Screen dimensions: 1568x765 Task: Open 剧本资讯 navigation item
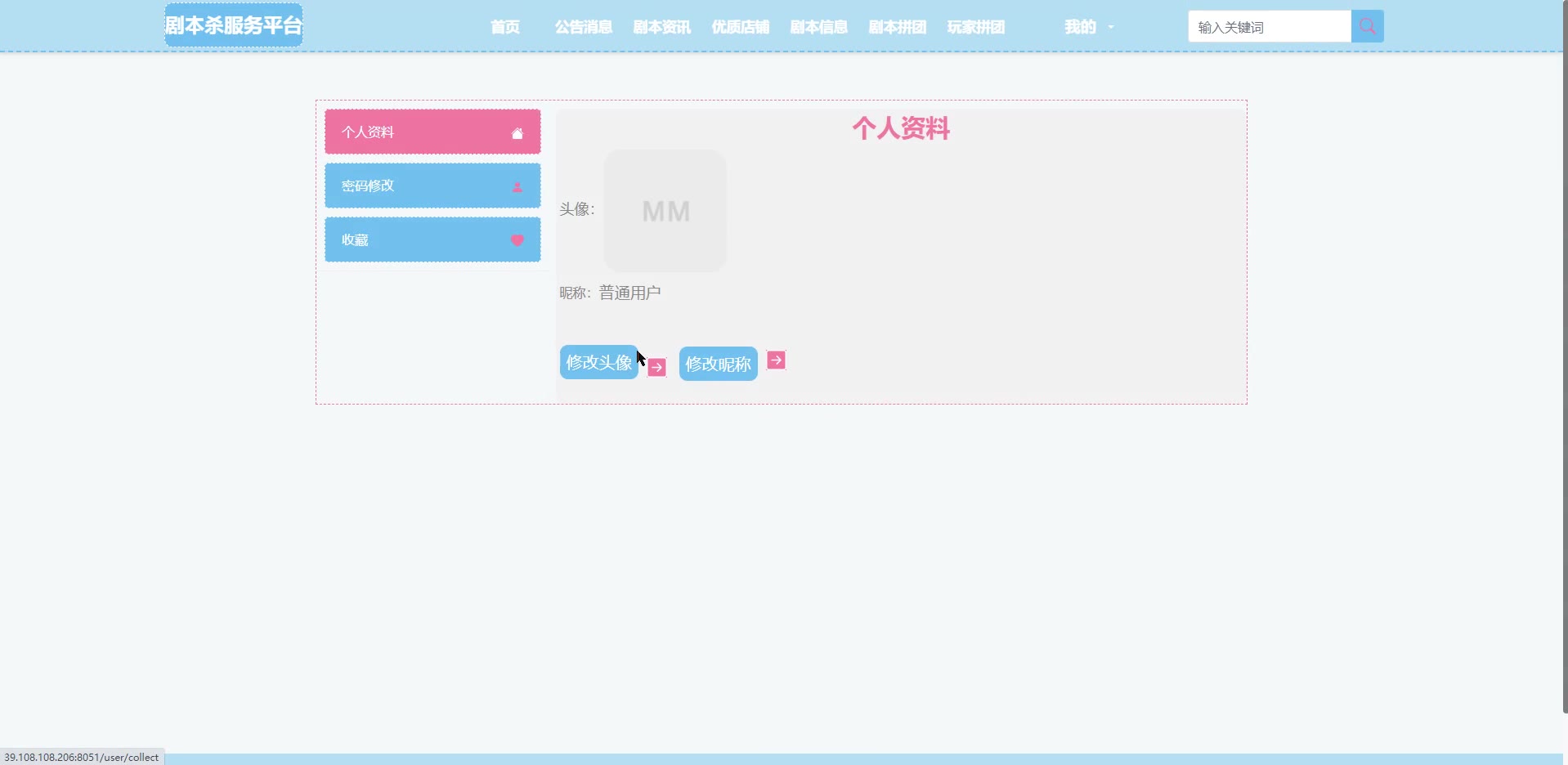(x=662, y=27)
